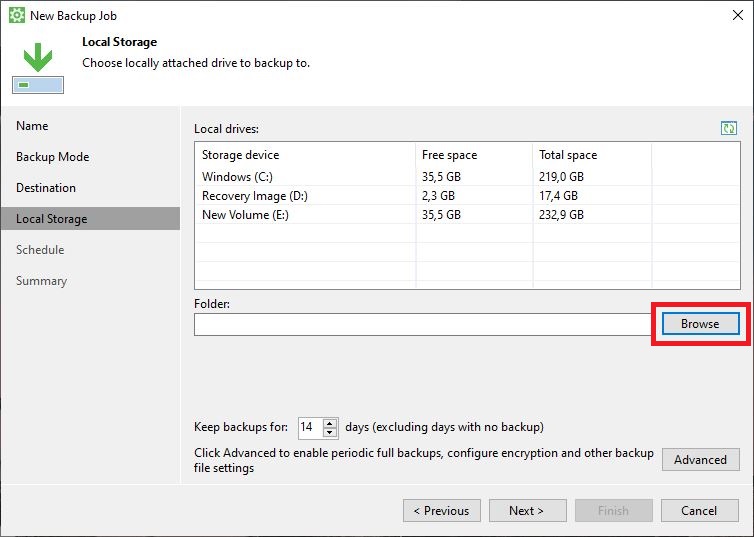
Task: Pick the New Volume (E:) drive
Action: [467, 214]
